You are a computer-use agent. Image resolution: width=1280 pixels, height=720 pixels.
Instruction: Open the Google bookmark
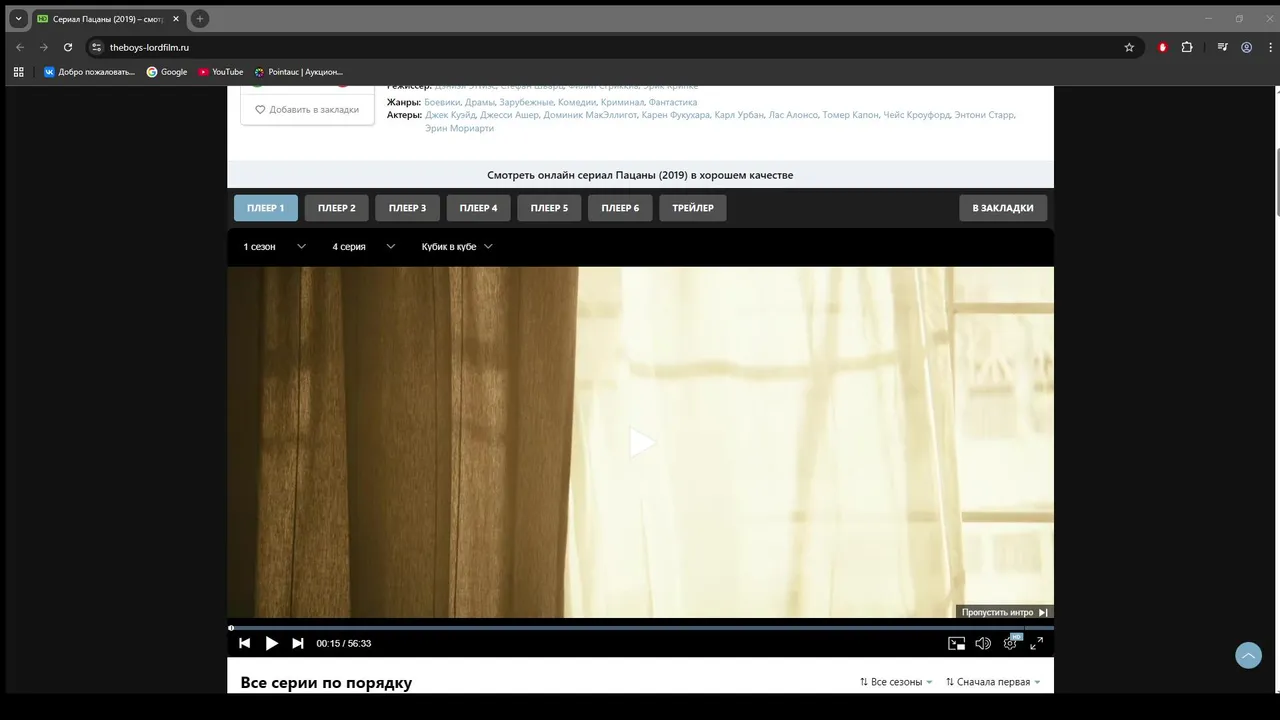(x=167, y=72)
